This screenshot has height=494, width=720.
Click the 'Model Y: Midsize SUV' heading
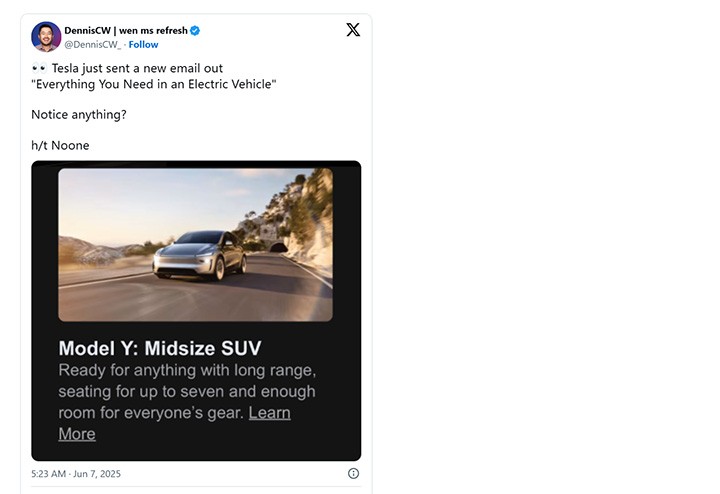coord(160,348)
